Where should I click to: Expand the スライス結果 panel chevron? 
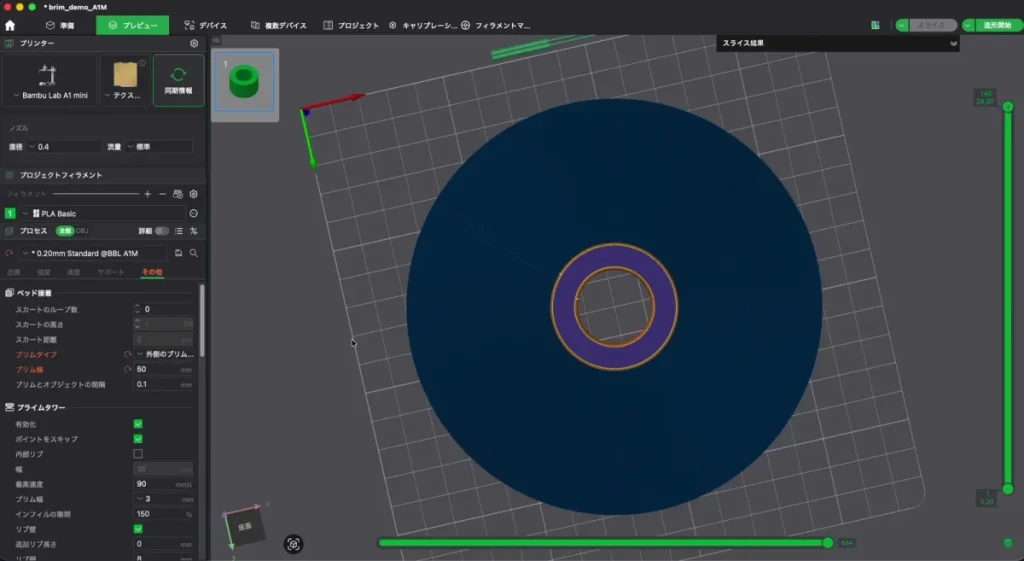coord(953,44)
